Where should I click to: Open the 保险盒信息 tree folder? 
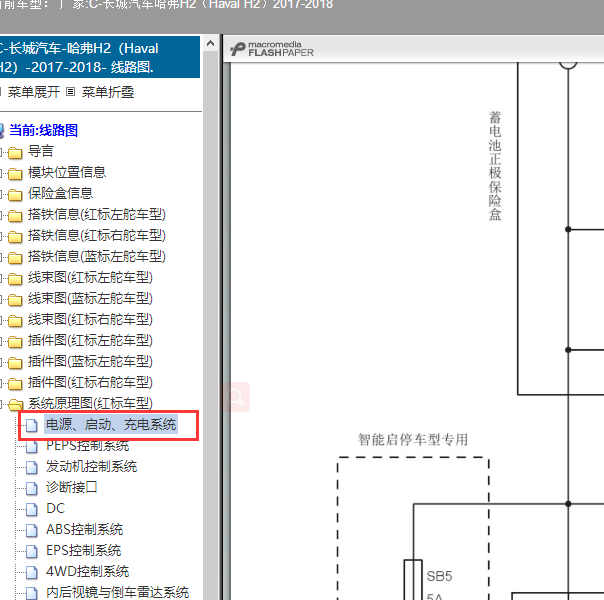click(x=60, y=193)
